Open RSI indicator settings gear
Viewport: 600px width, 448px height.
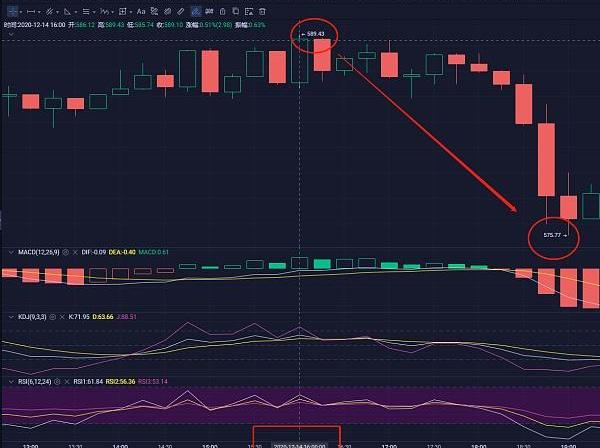pos(57,381)
